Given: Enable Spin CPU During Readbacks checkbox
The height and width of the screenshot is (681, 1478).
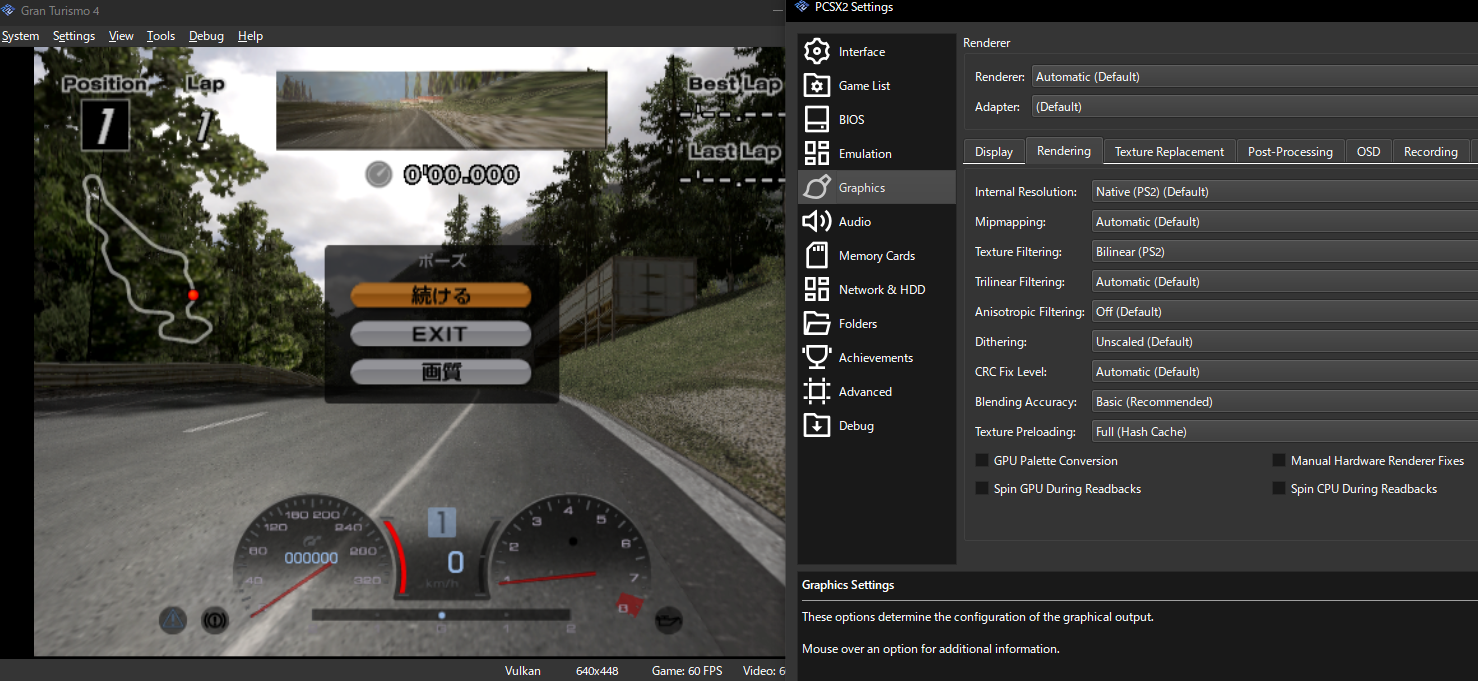Looking at the screenshot, I should [1279, 489].
